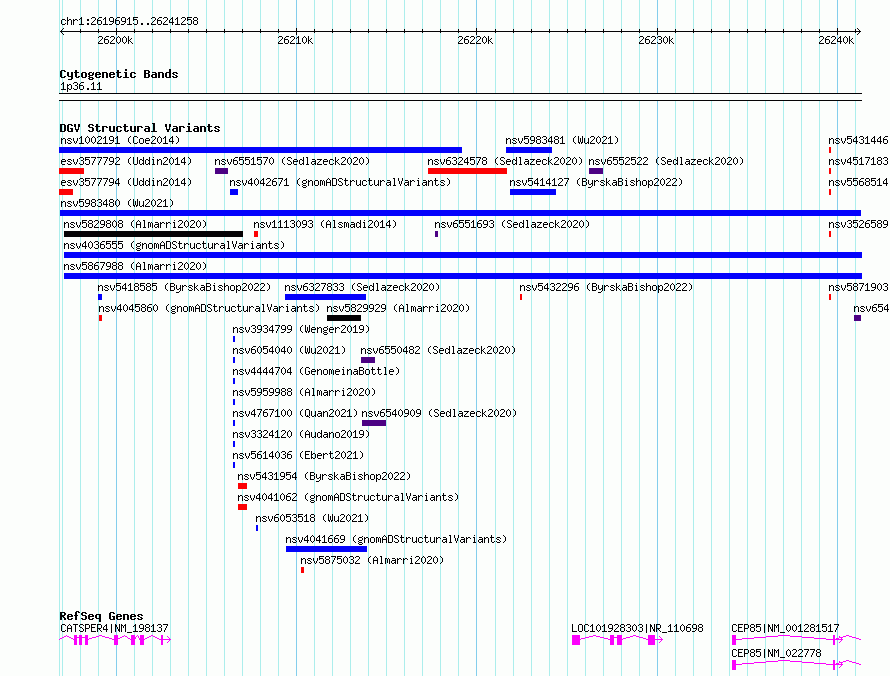Click the Cytogenetic Bands track title
The height and width of the screenshot is (676, 890).
pyautogui.click(x=119, y=74)
